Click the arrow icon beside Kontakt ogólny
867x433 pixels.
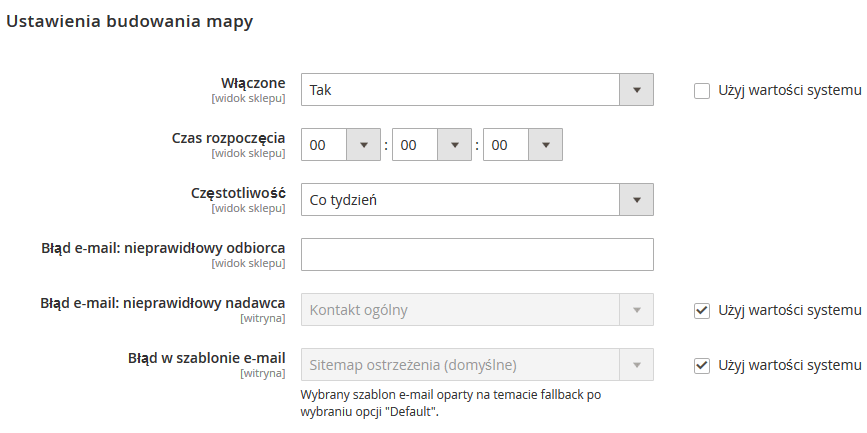[636, 310]
